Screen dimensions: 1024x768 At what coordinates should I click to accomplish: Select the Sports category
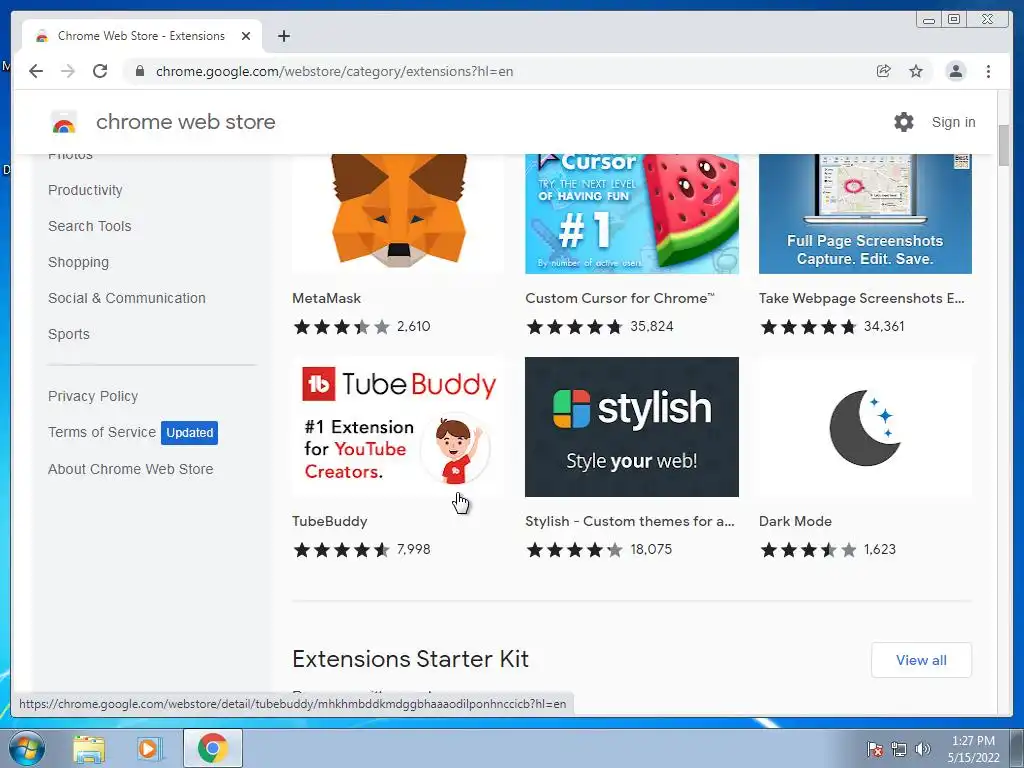69,334
